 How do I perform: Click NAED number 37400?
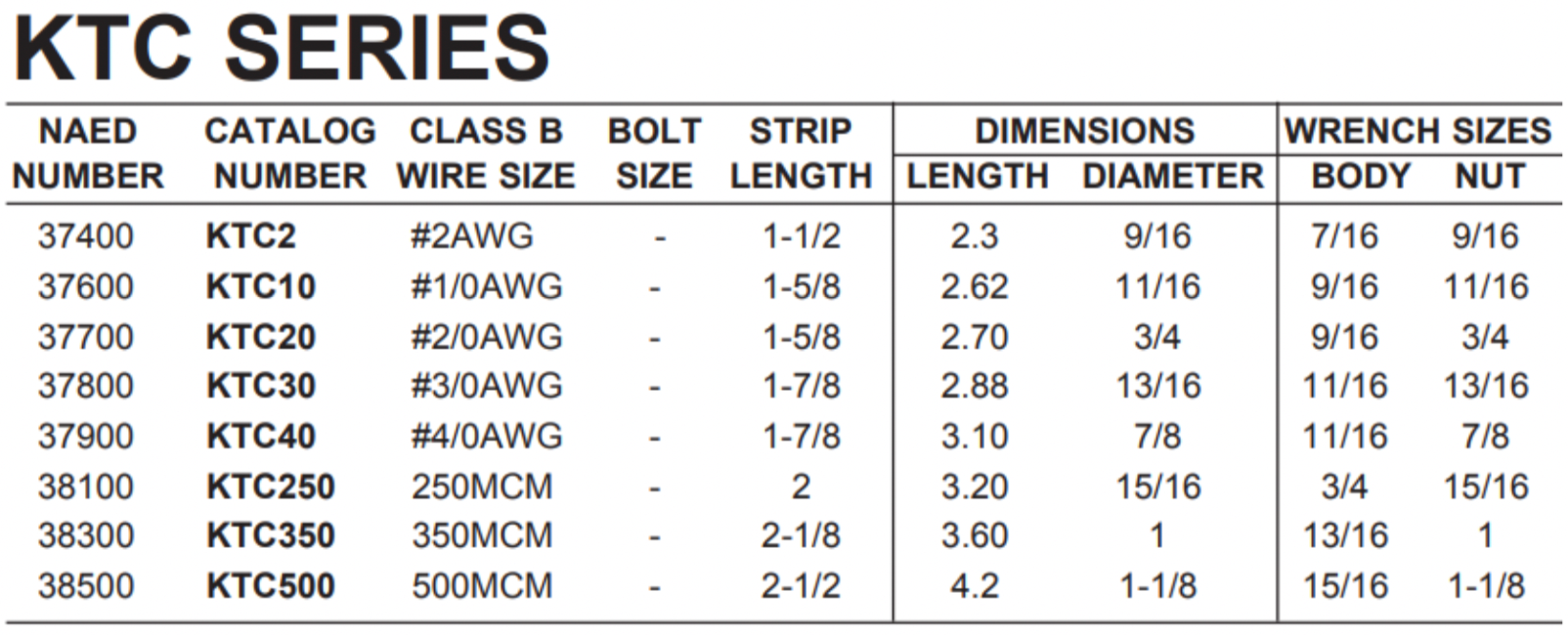click(x=86, y=235)
